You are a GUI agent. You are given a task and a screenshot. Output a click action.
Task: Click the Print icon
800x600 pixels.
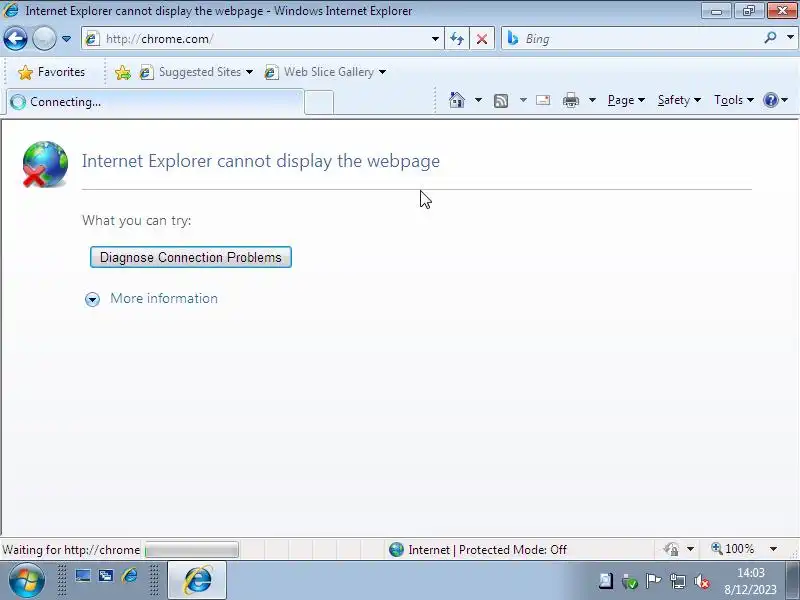[x=571, y=100]
